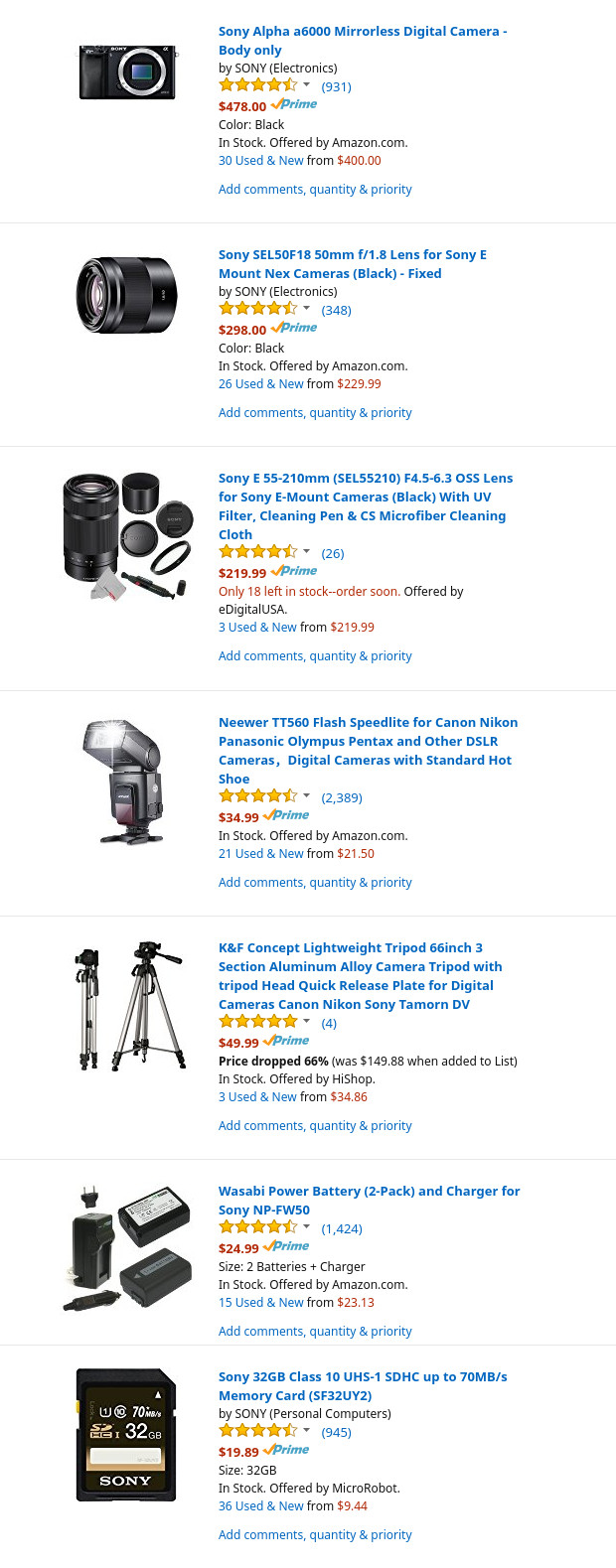View 26 Used & New offers for 50mm lens

[261, 384]
